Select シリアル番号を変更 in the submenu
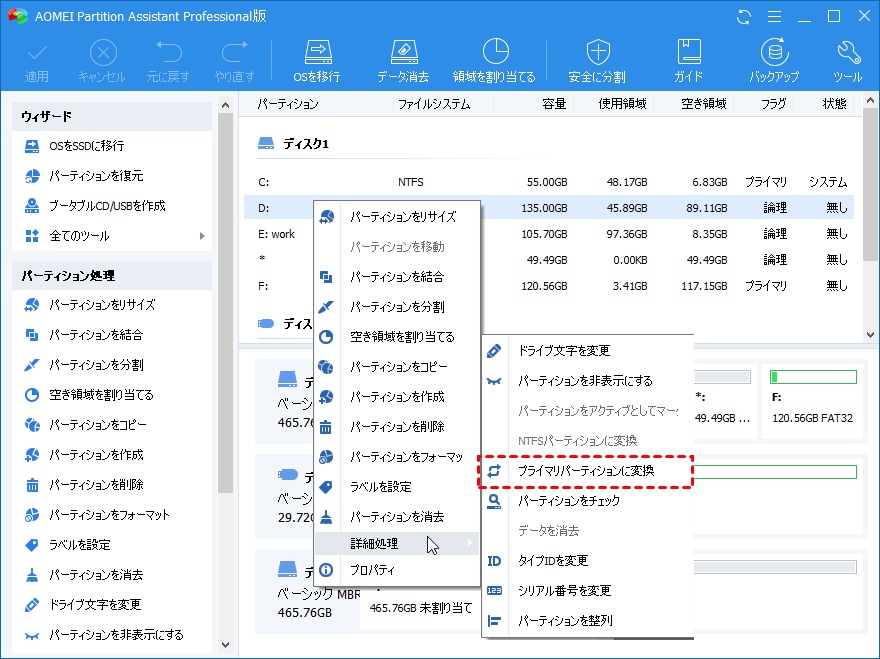 click(588, 591)
